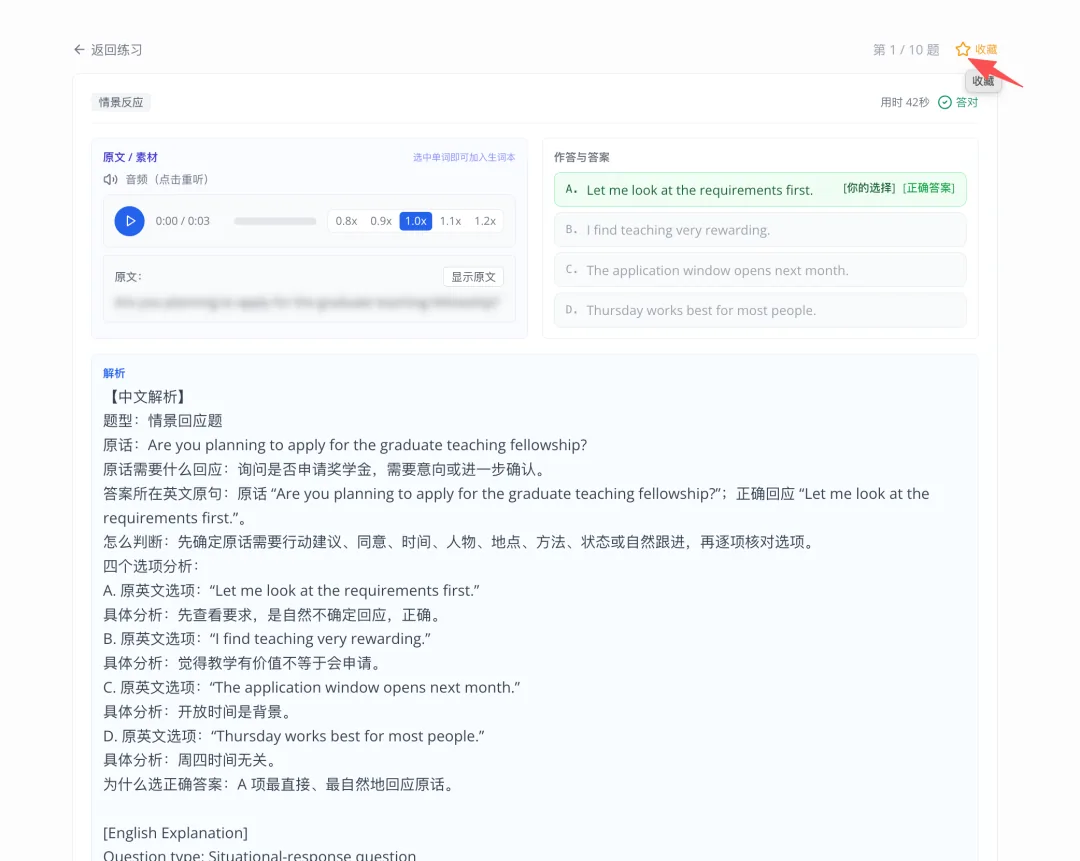Click the 第 1 / 10 题 question counter

[906, 50]
